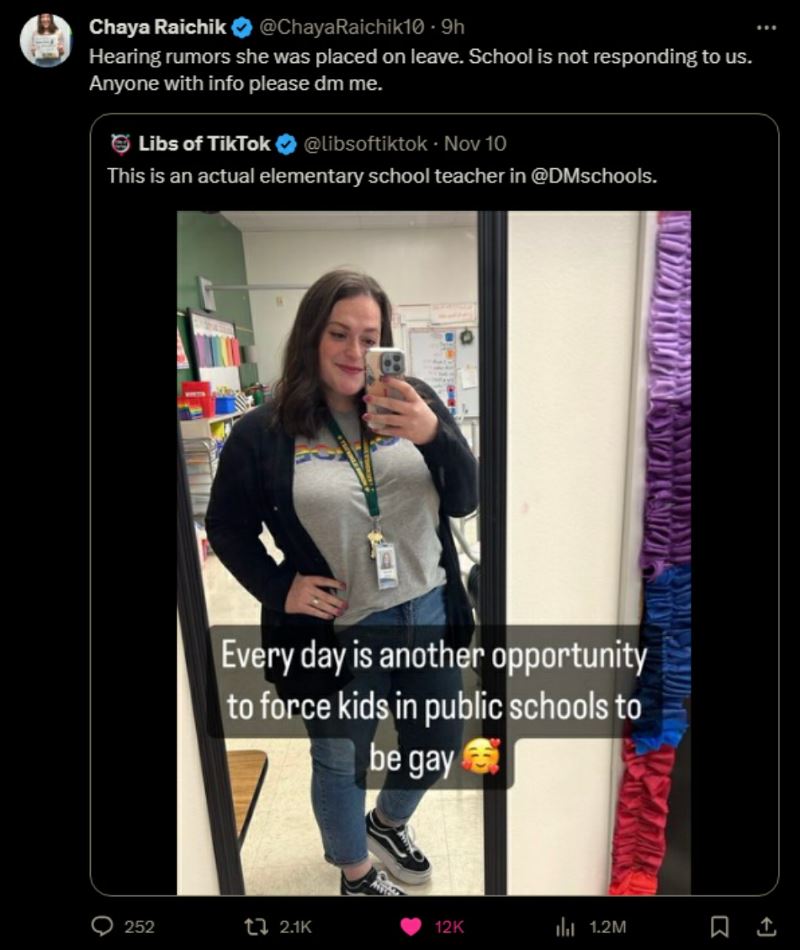Image resolution: width=800 pixels, height=950 pixels.
Task: Click the Libs of TikTok small avatar
Action: 121,144
